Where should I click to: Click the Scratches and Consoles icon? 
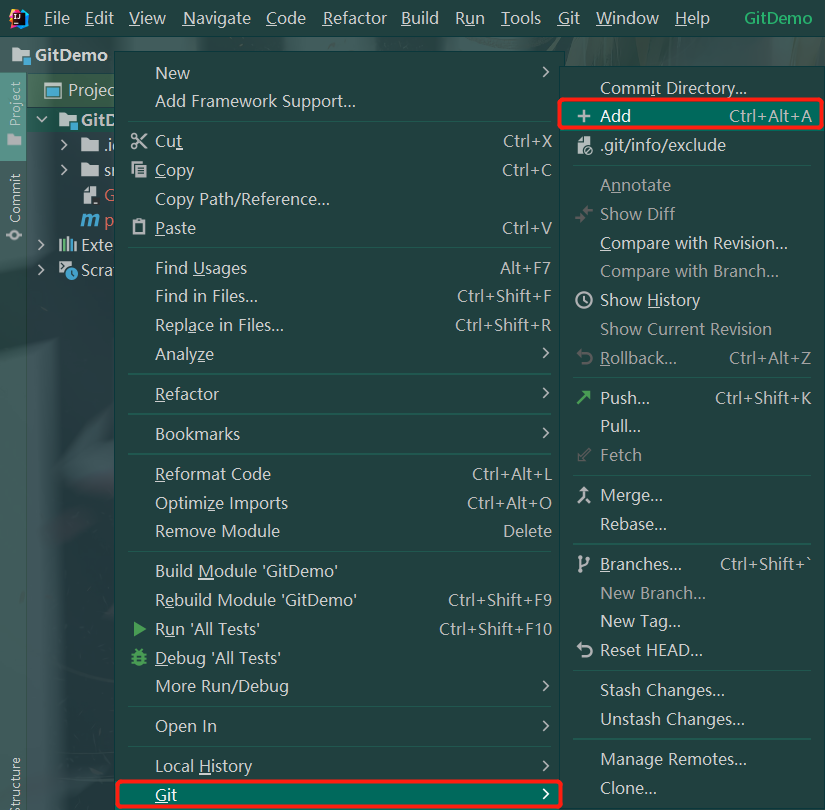(68, 270)
